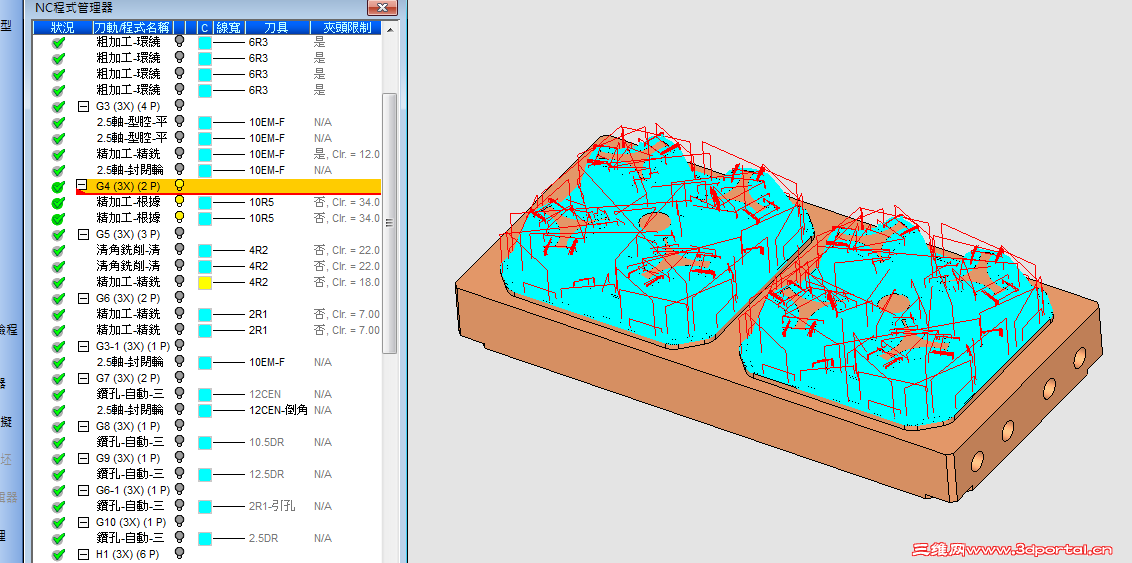Click the green status check of G4 group
Screen dimensions: 1132x563
(x=58, y=187)
